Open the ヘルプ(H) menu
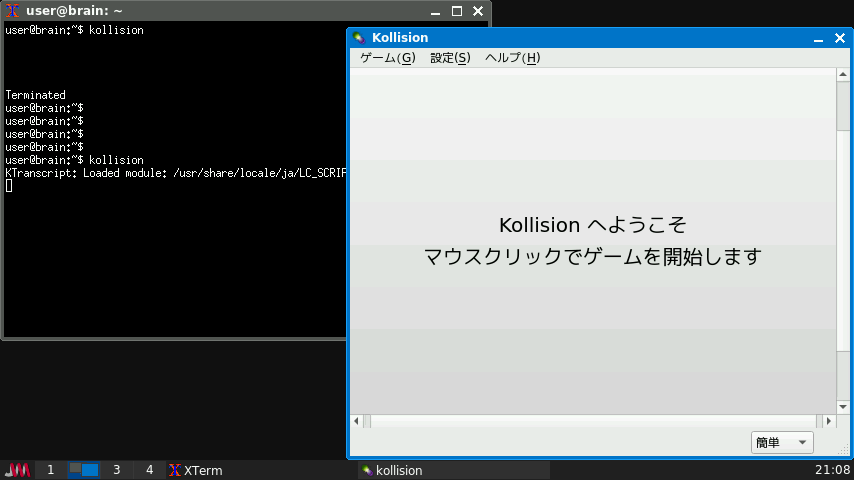This screenshot has height=480, width=854. (x=512, y=58)
